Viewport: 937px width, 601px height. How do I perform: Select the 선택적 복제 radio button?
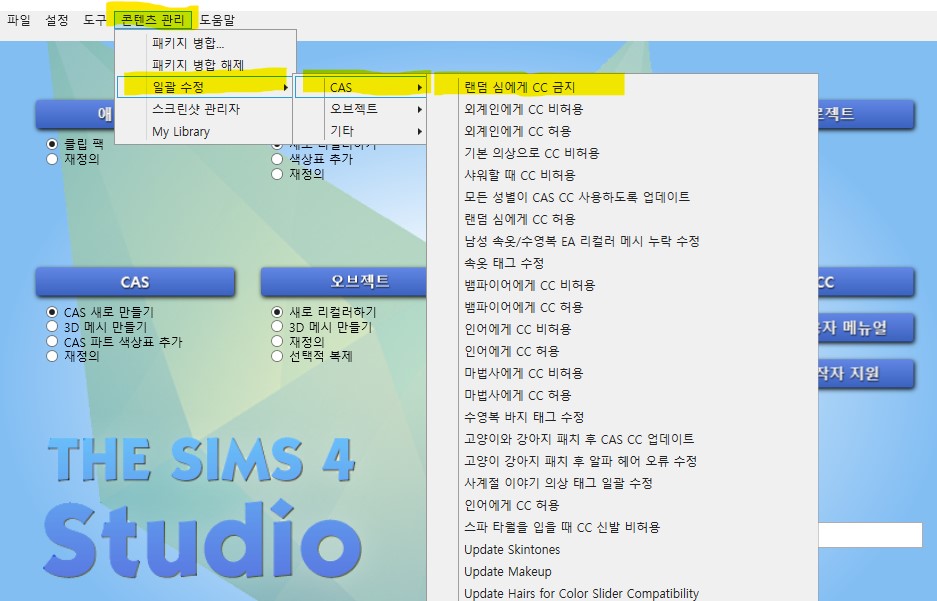(277, 356)
